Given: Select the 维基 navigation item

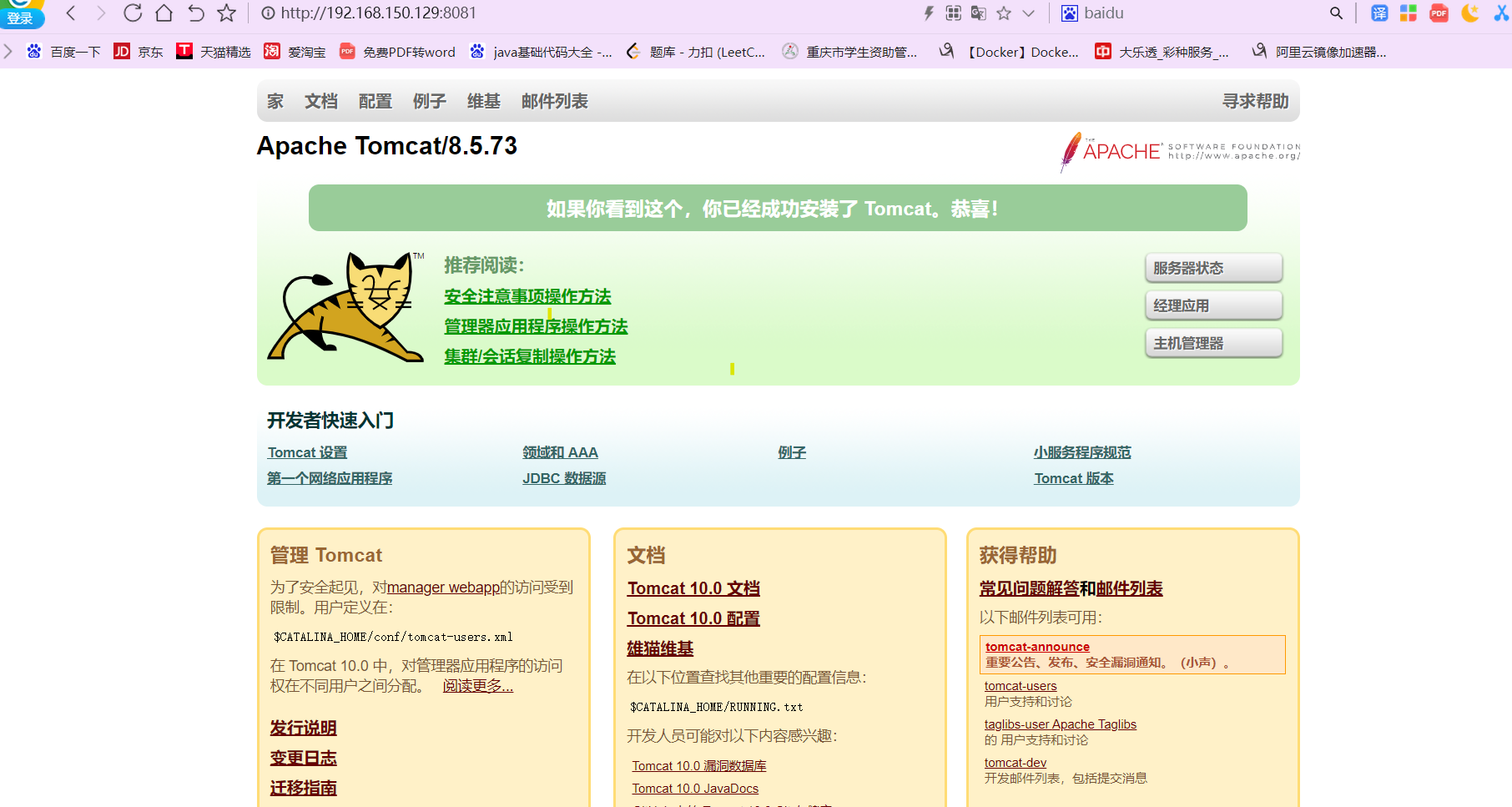Looking at the screenshot, I should 484,101.
